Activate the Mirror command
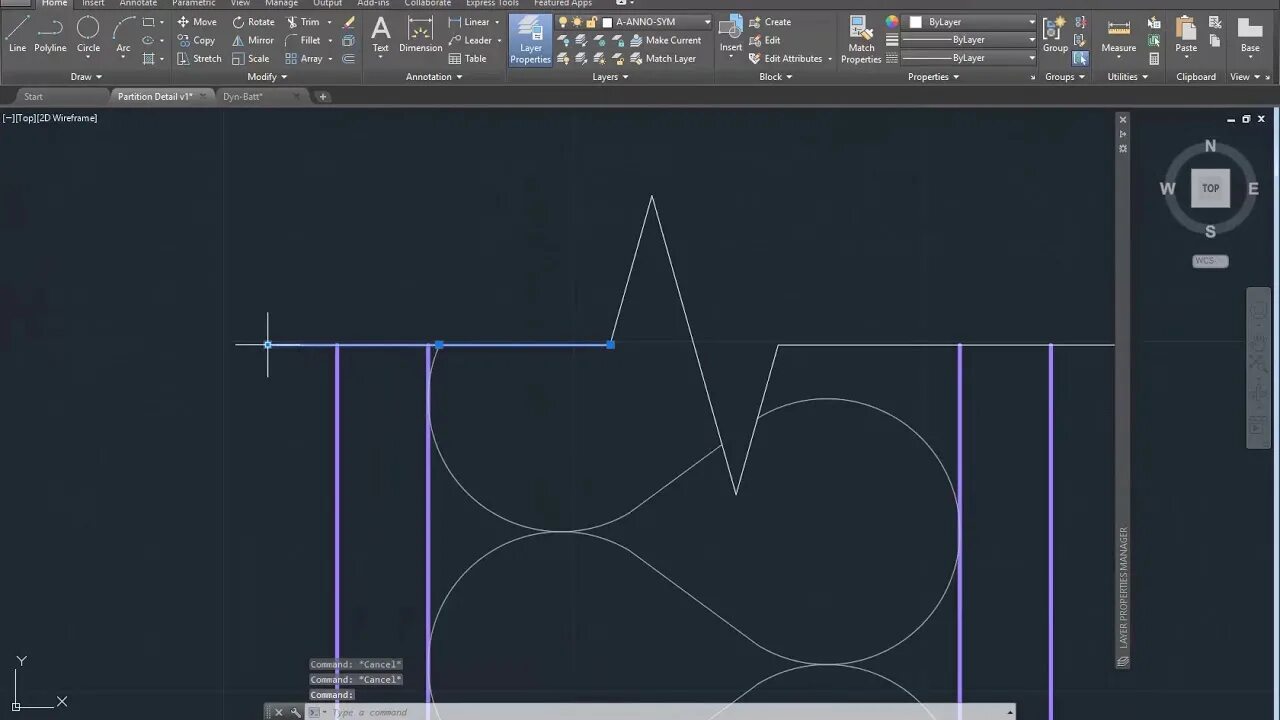Image resolution: width=1280 pixels, height=720 pixels. (x=253, y=40)
